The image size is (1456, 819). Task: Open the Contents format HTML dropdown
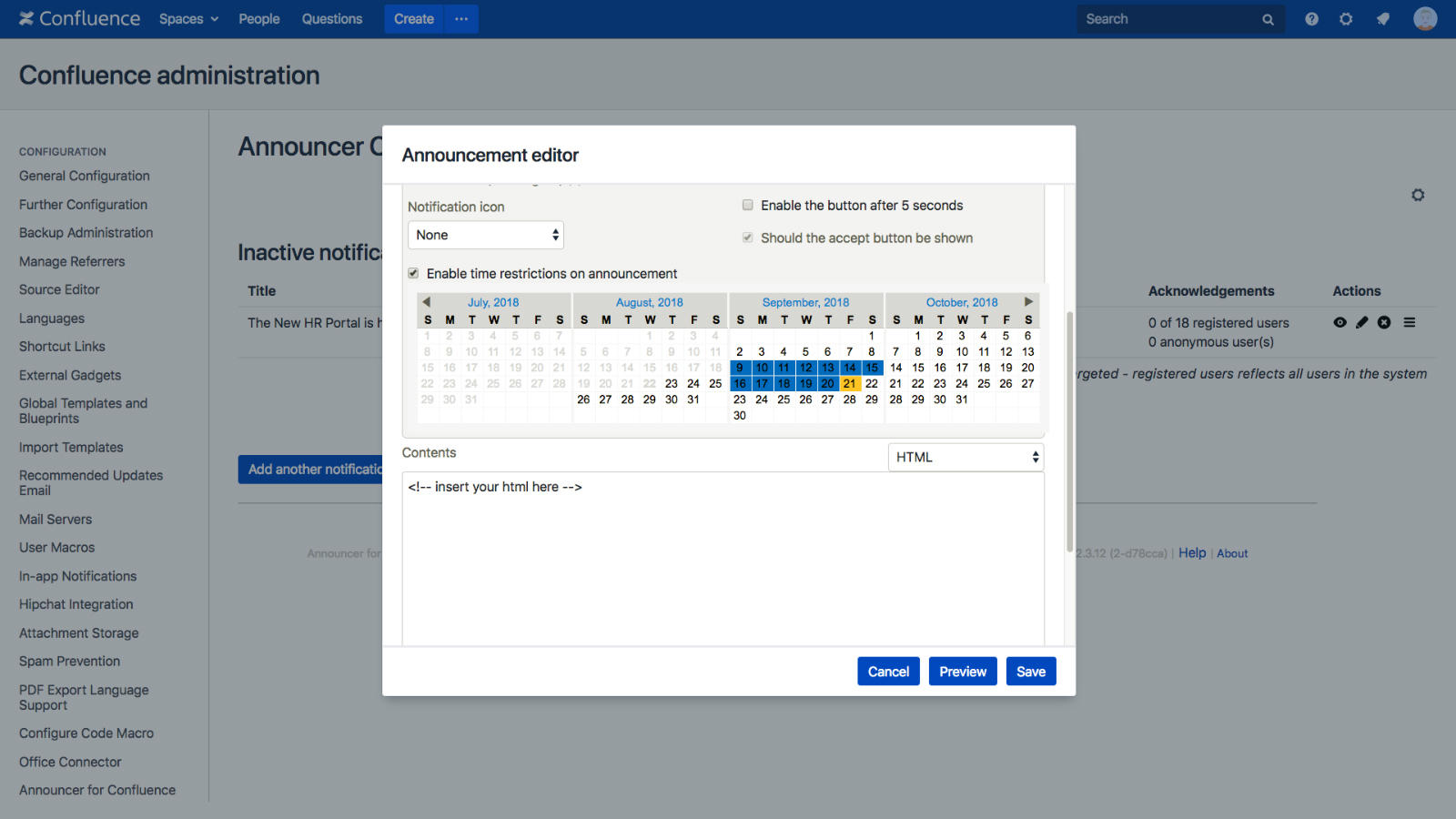point(966,457)
